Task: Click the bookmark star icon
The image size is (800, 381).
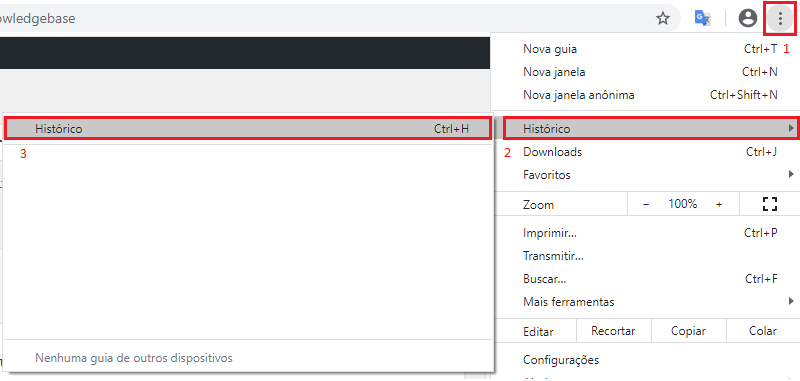Action: (662, 19)
